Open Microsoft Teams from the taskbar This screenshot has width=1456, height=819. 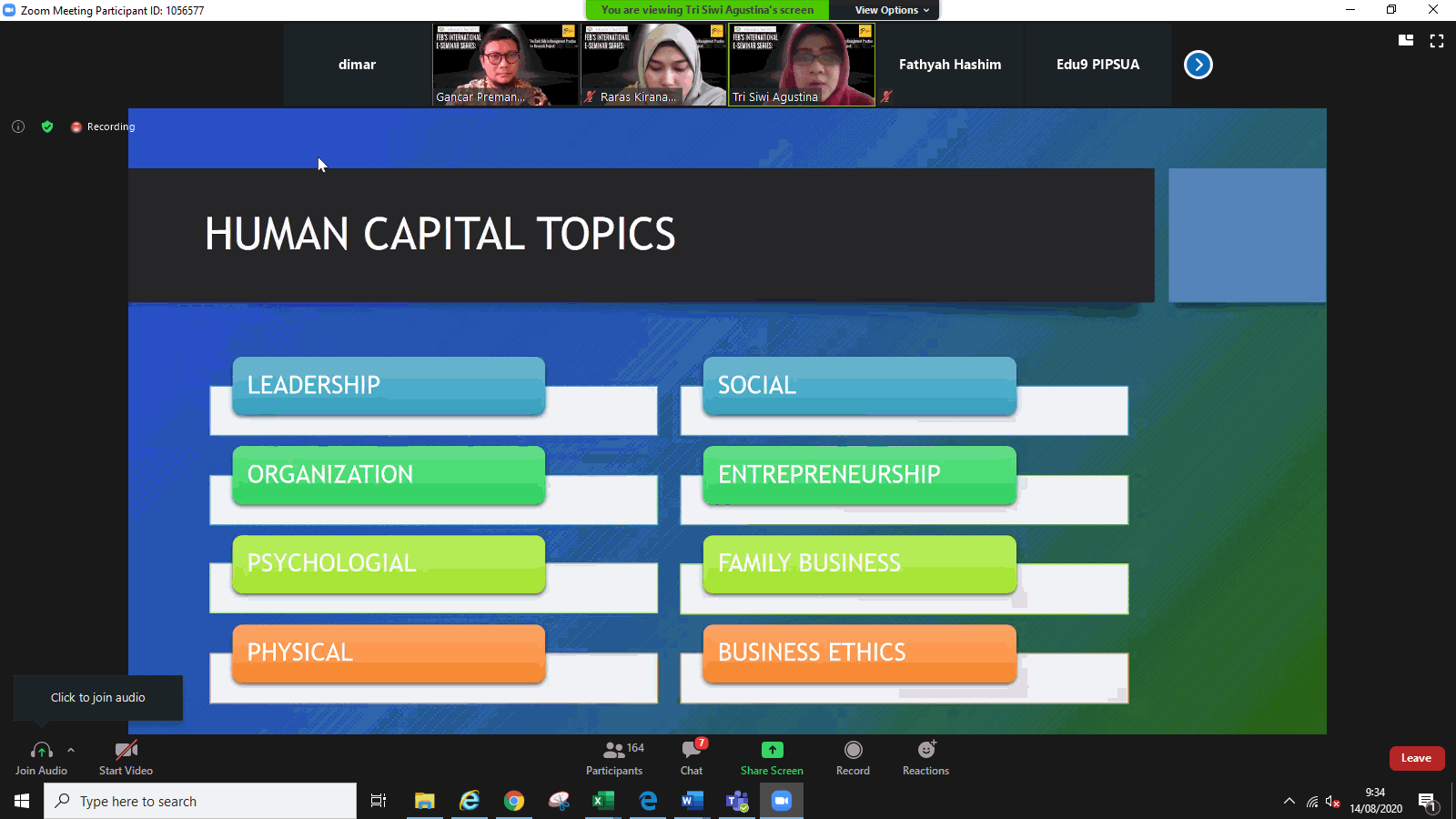[x=736, y=801]
